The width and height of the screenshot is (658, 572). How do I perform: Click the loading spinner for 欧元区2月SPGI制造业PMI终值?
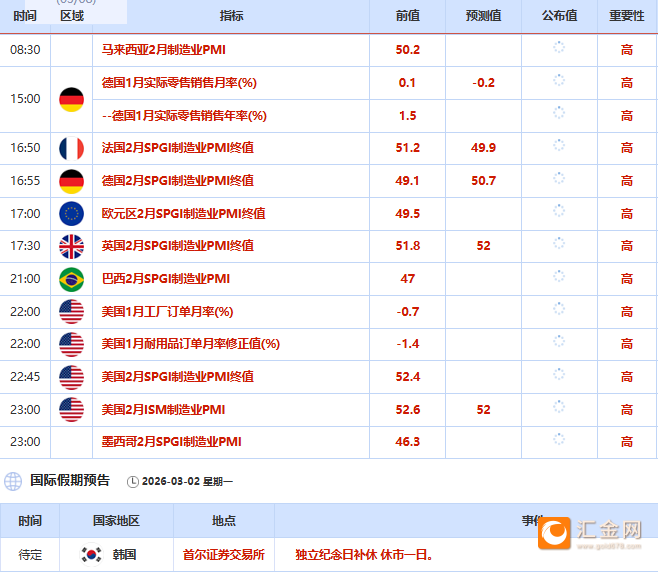559,211
